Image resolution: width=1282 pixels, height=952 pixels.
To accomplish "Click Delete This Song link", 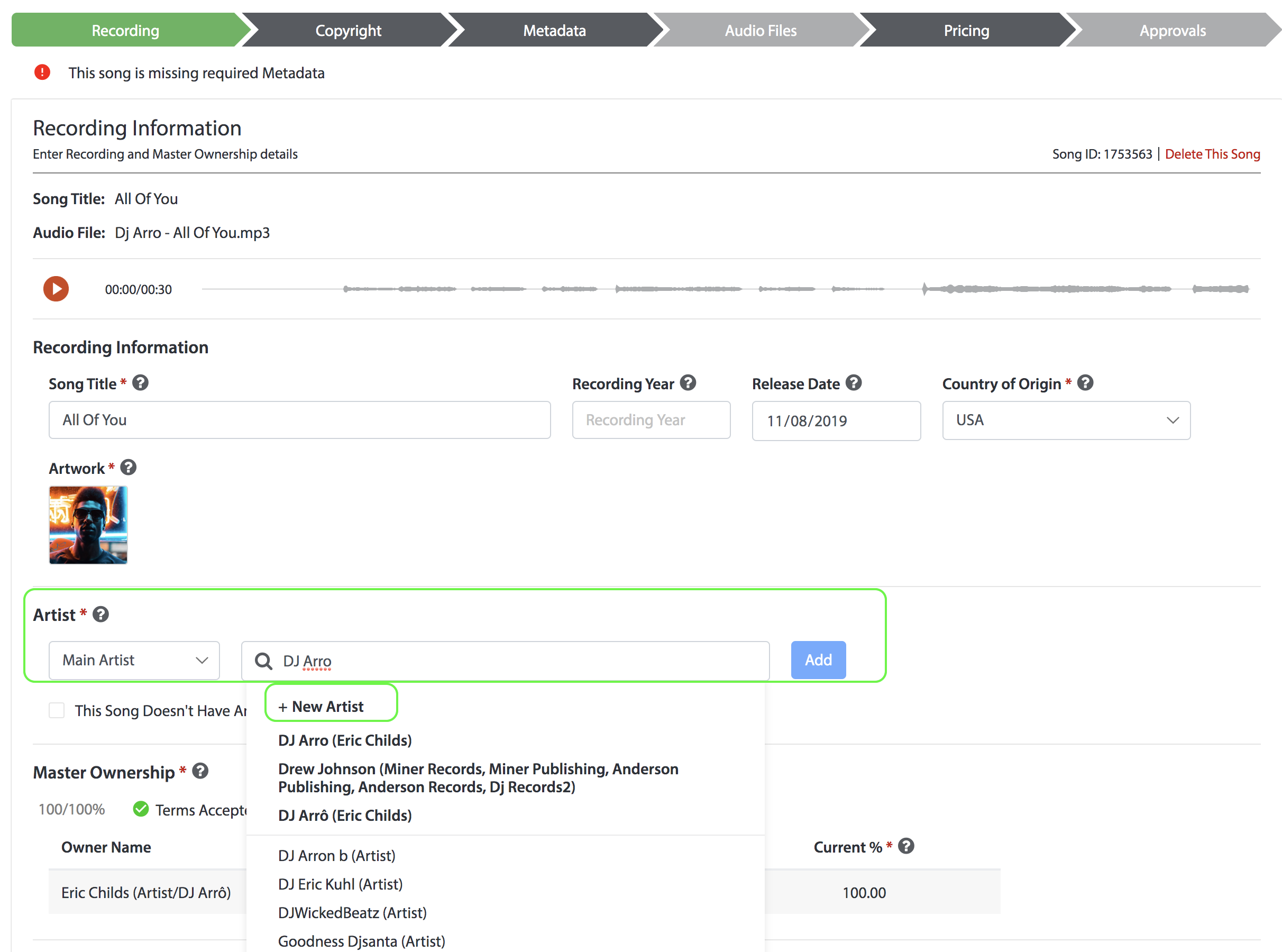I will [x=1212, y=154].
